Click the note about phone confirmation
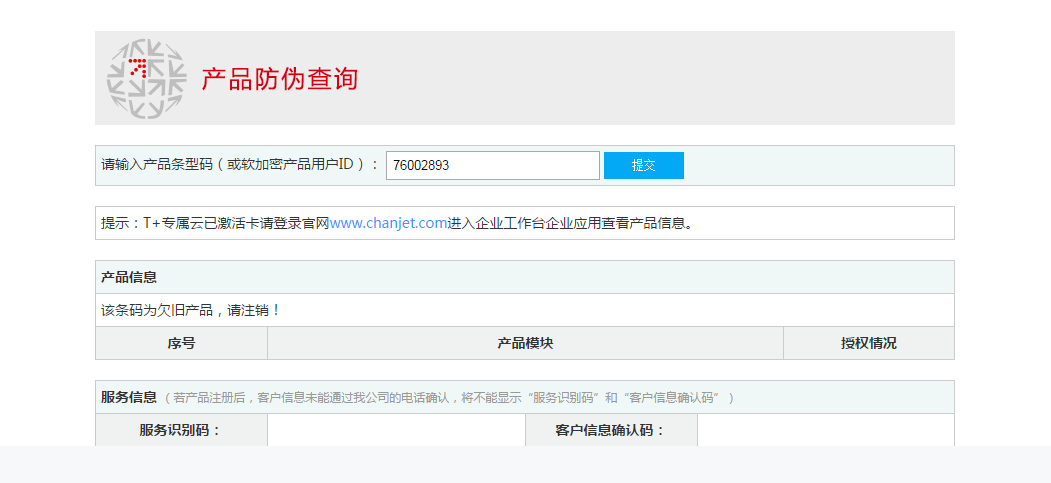The width and height of the screenshot is (1051, 483). click(x=449, y=398)
